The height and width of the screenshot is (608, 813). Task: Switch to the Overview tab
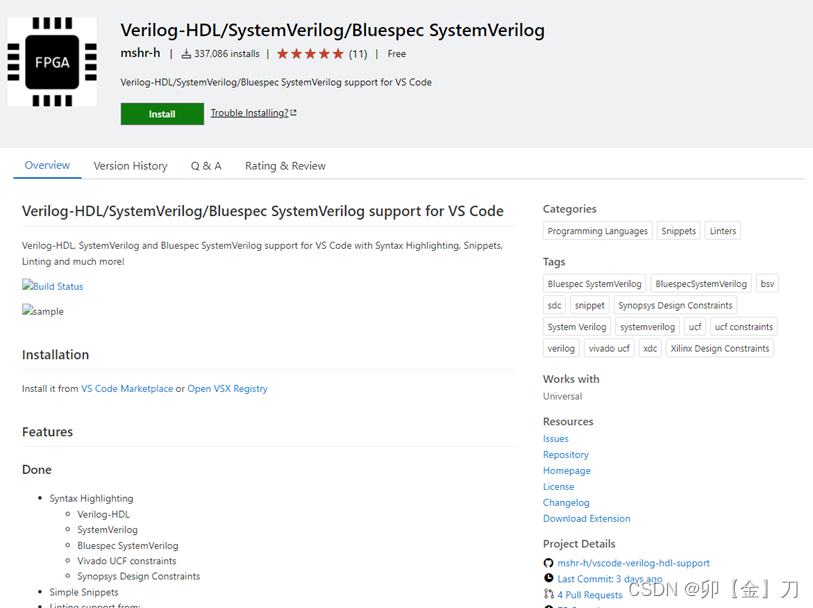click(x=47, y=165)
